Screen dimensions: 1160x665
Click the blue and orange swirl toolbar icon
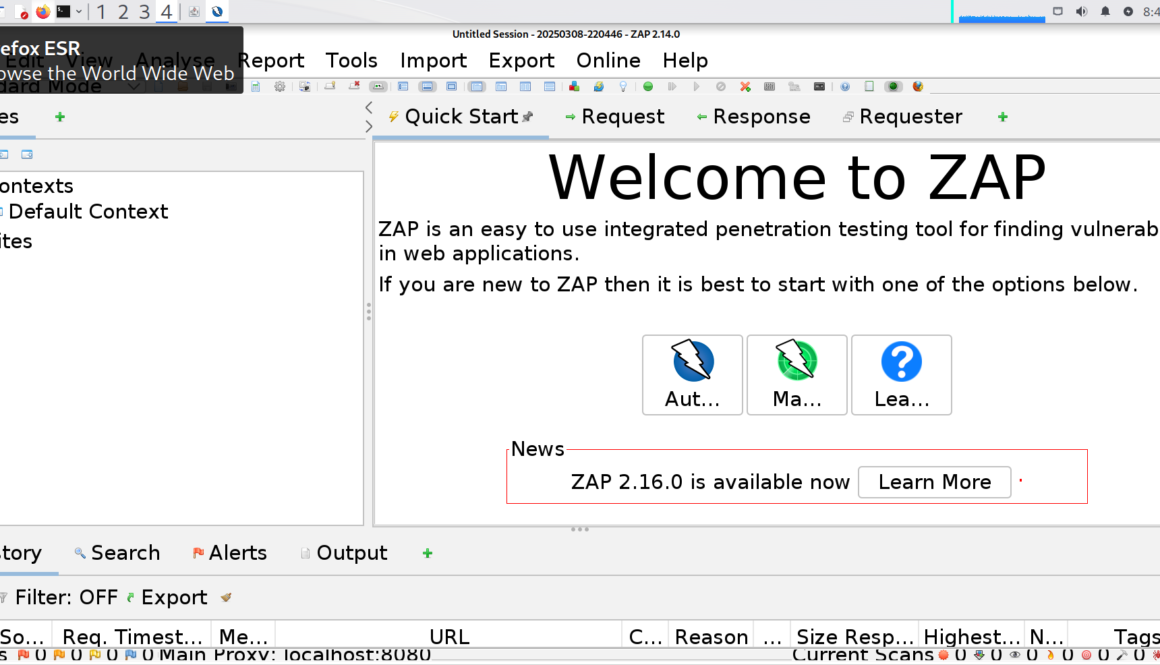pos(598,87)
